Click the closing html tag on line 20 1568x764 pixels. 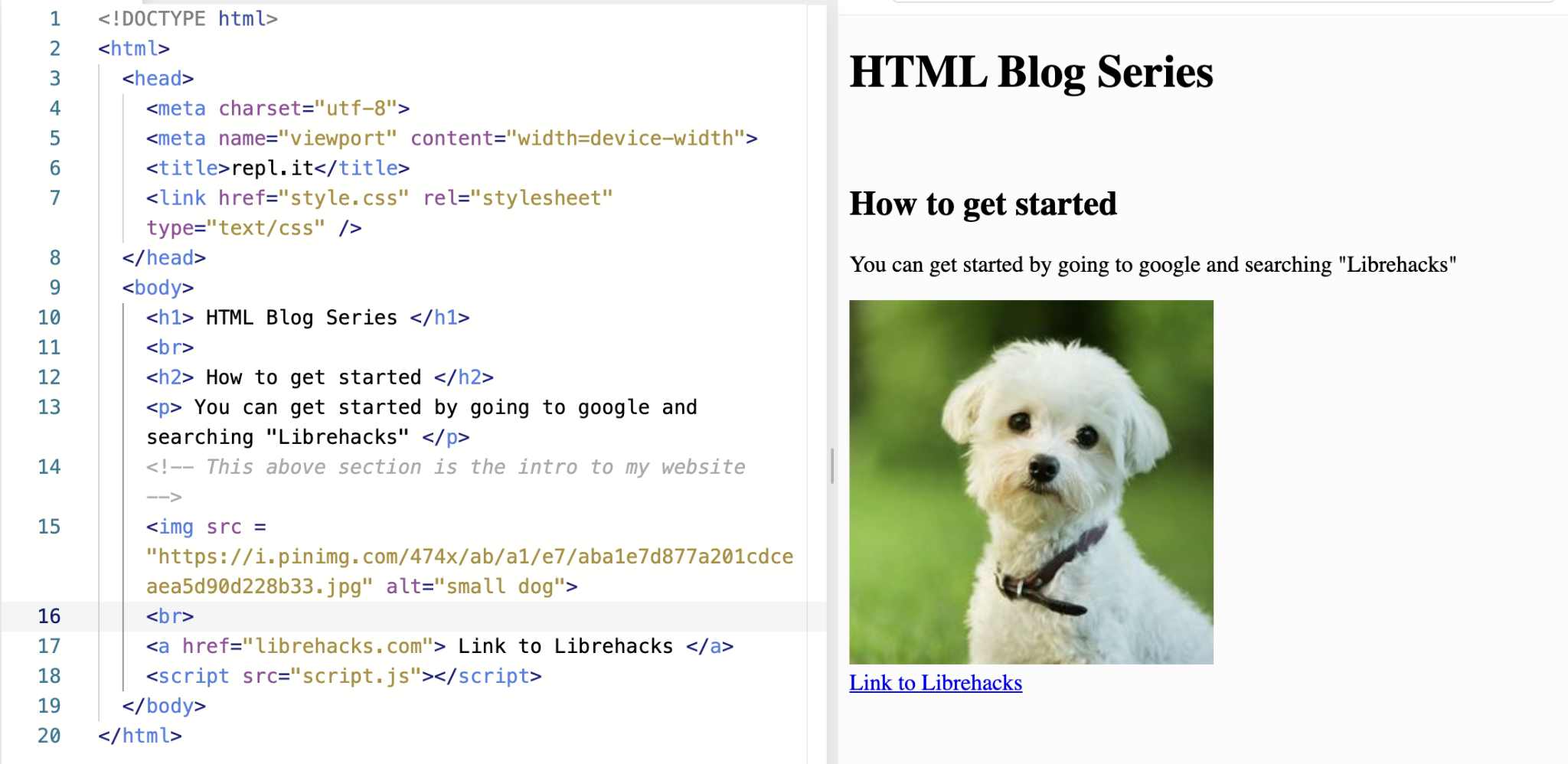click(140, 736)
